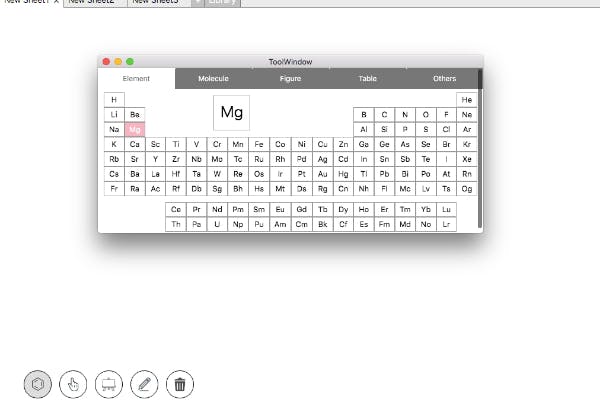Click the Library button
600x400 pixels.
point(222,3)
